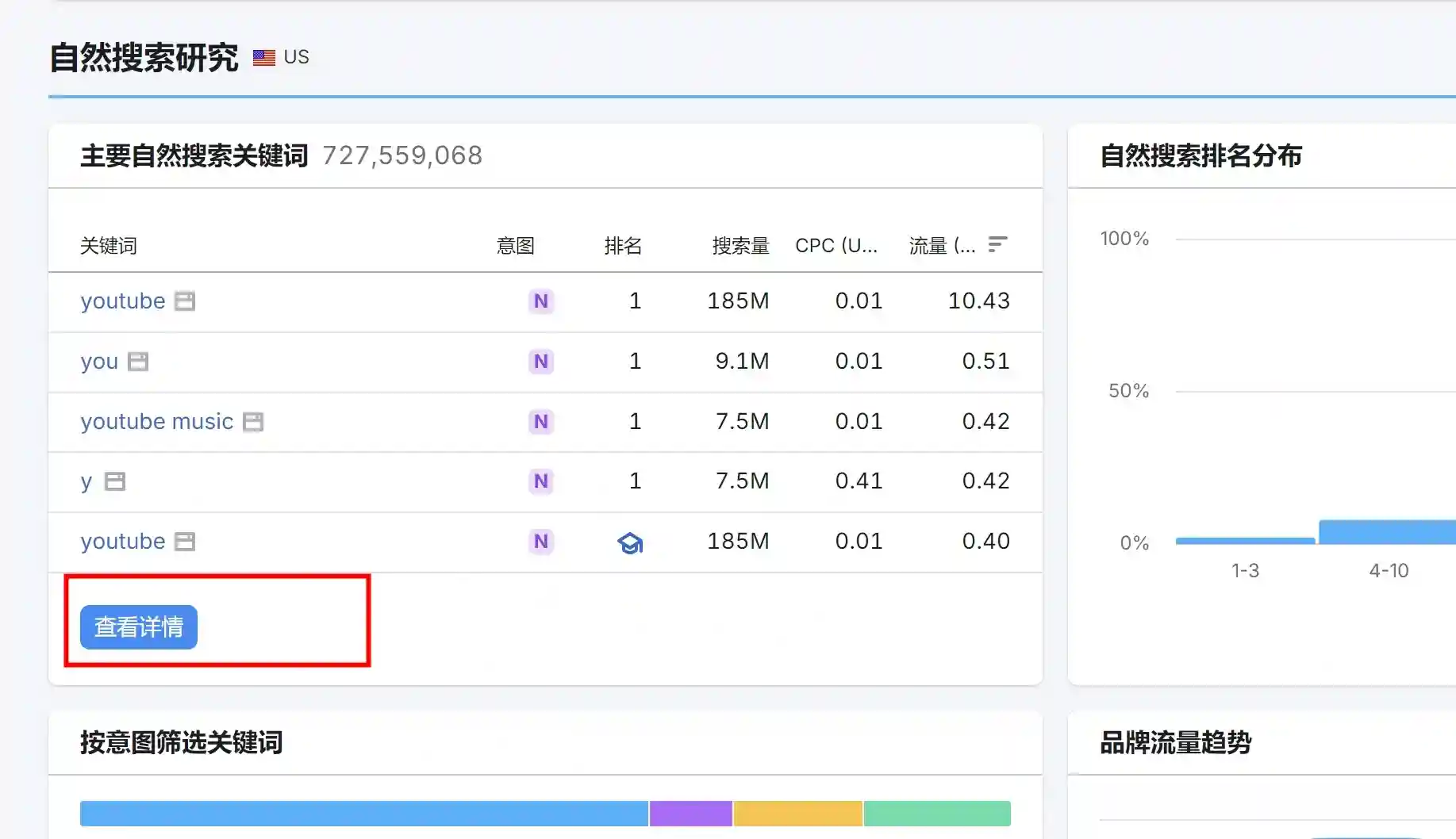The image size is (1456, 839).
Task: Click the 搜索量 column header
Action: [740, 246]
